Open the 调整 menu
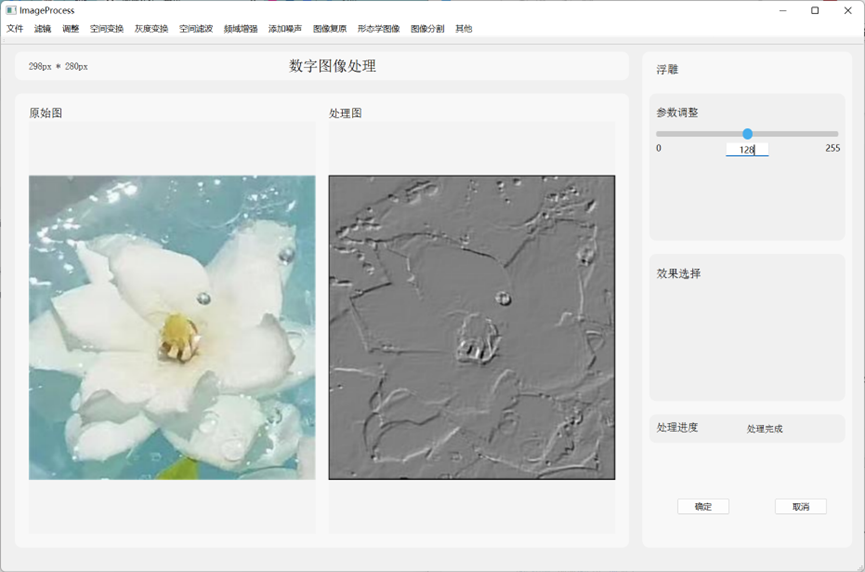865x572 pixels. [71, 29]
